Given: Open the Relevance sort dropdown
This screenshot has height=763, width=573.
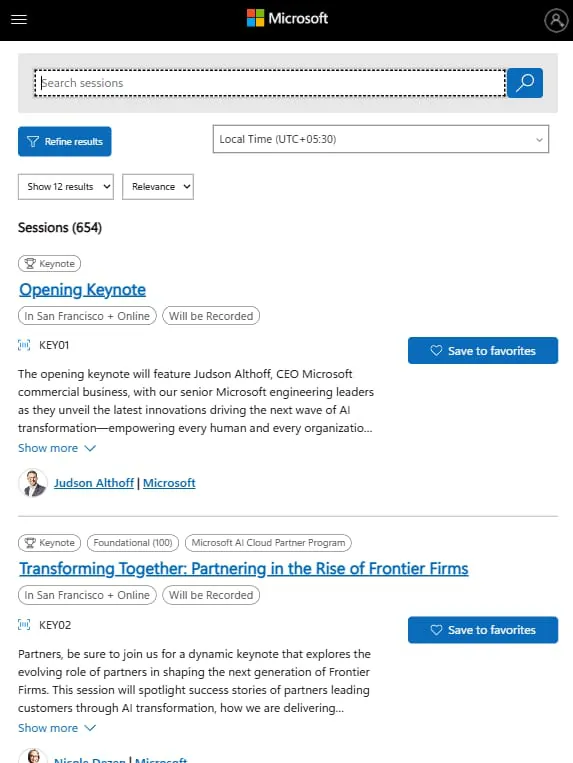Looking at the screenshot, I should coord(158,187).
